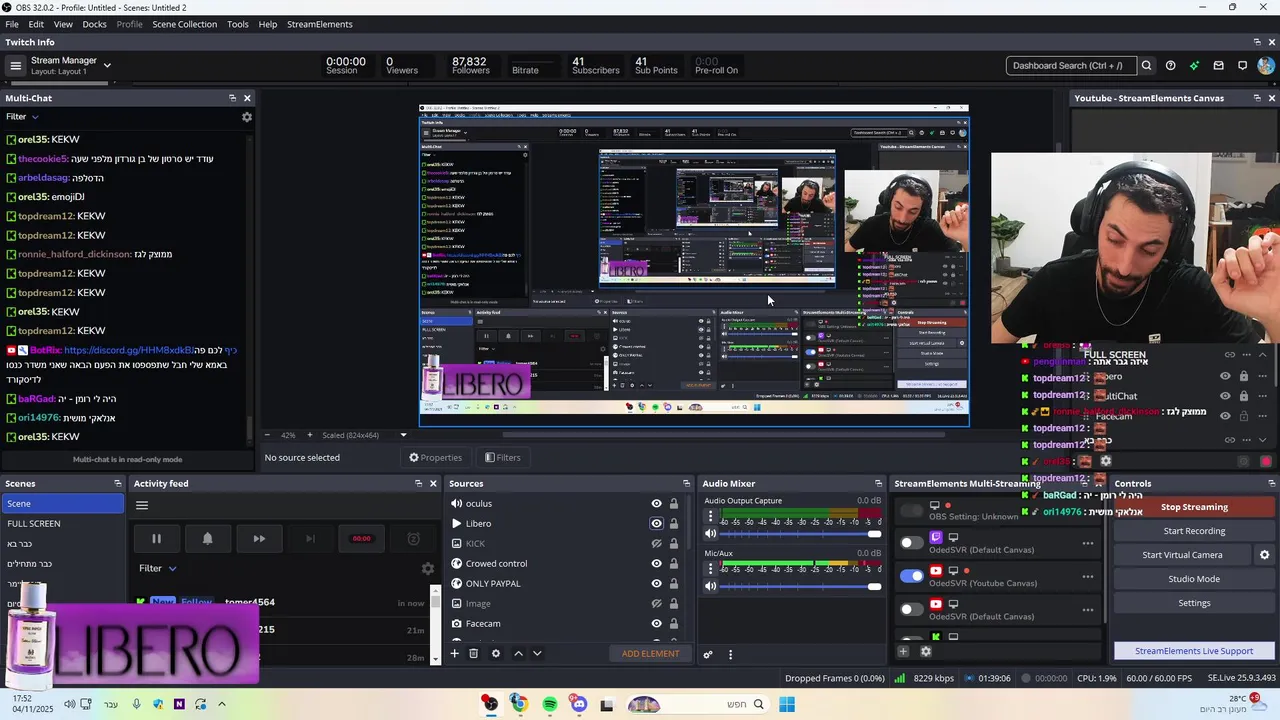Expand the Stream Manager layout dropdown
1280x720 pixels.
(x=107, y=66)
